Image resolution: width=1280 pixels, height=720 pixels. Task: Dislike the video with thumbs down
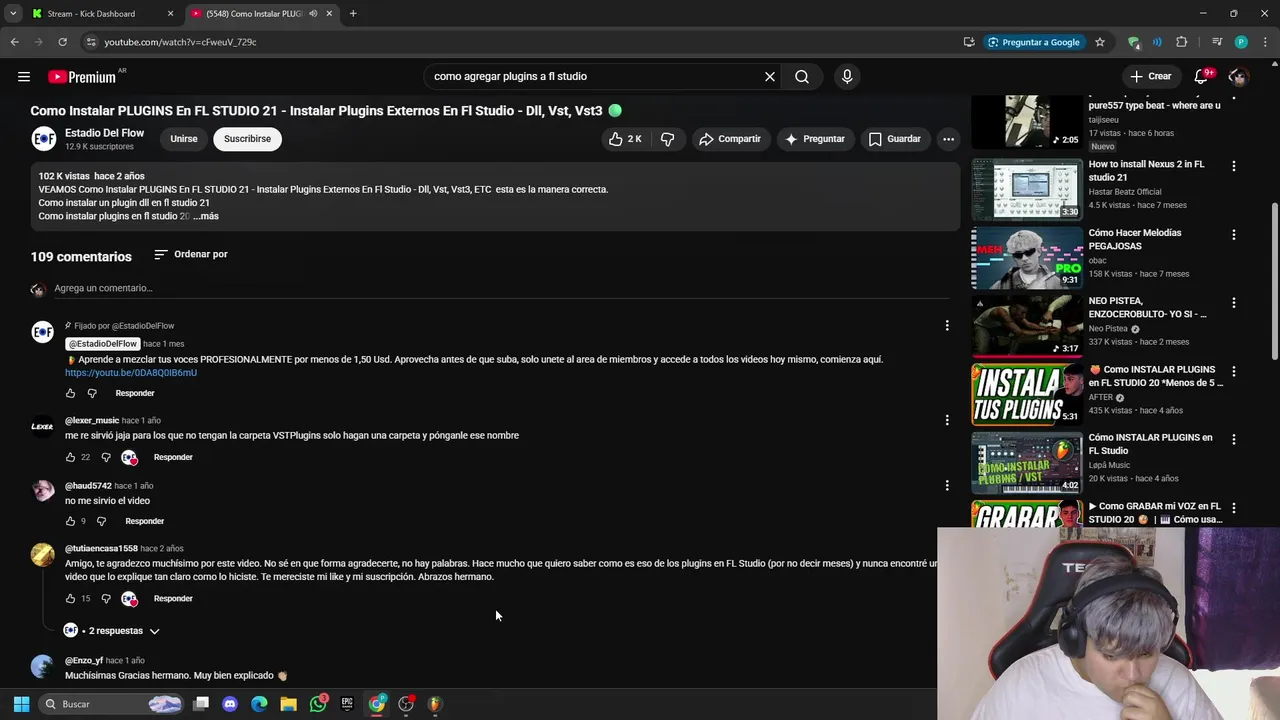[x=667, y=139]
